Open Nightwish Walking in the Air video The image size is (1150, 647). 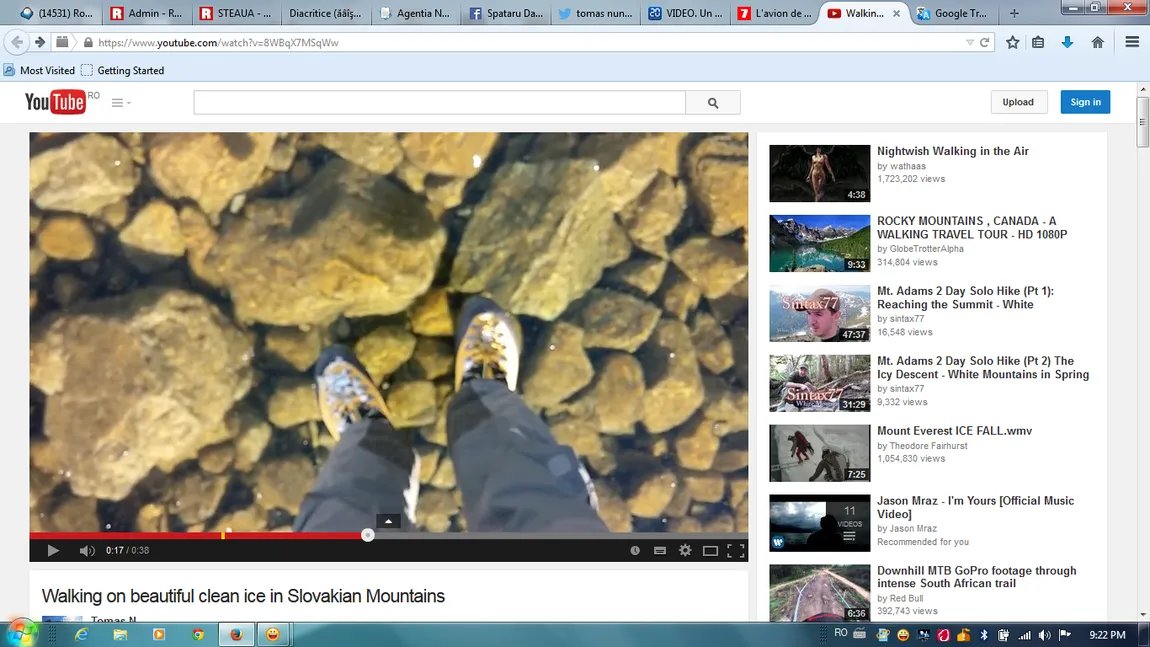pos(953,151)
